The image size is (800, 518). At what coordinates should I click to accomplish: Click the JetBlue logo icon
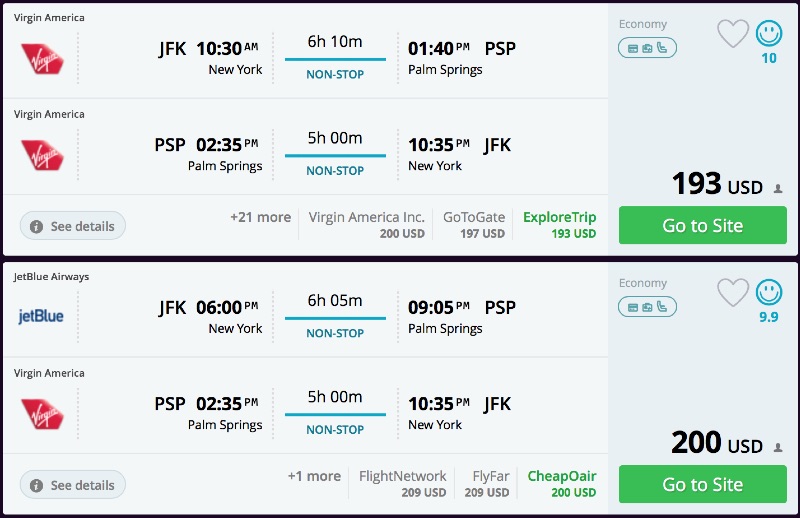pyautogui.click(x=41, y=317)
